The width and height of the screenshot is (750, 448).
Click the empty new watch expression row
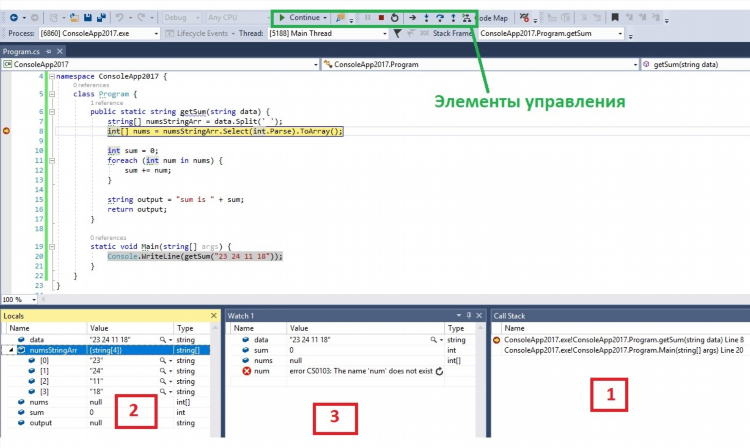point(354,381)
